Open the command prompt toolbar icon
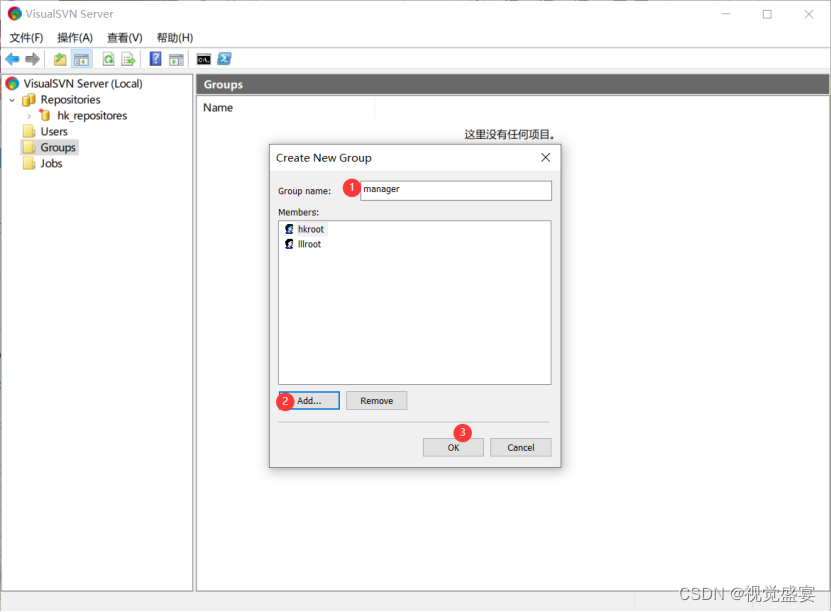 pos(204,59)
